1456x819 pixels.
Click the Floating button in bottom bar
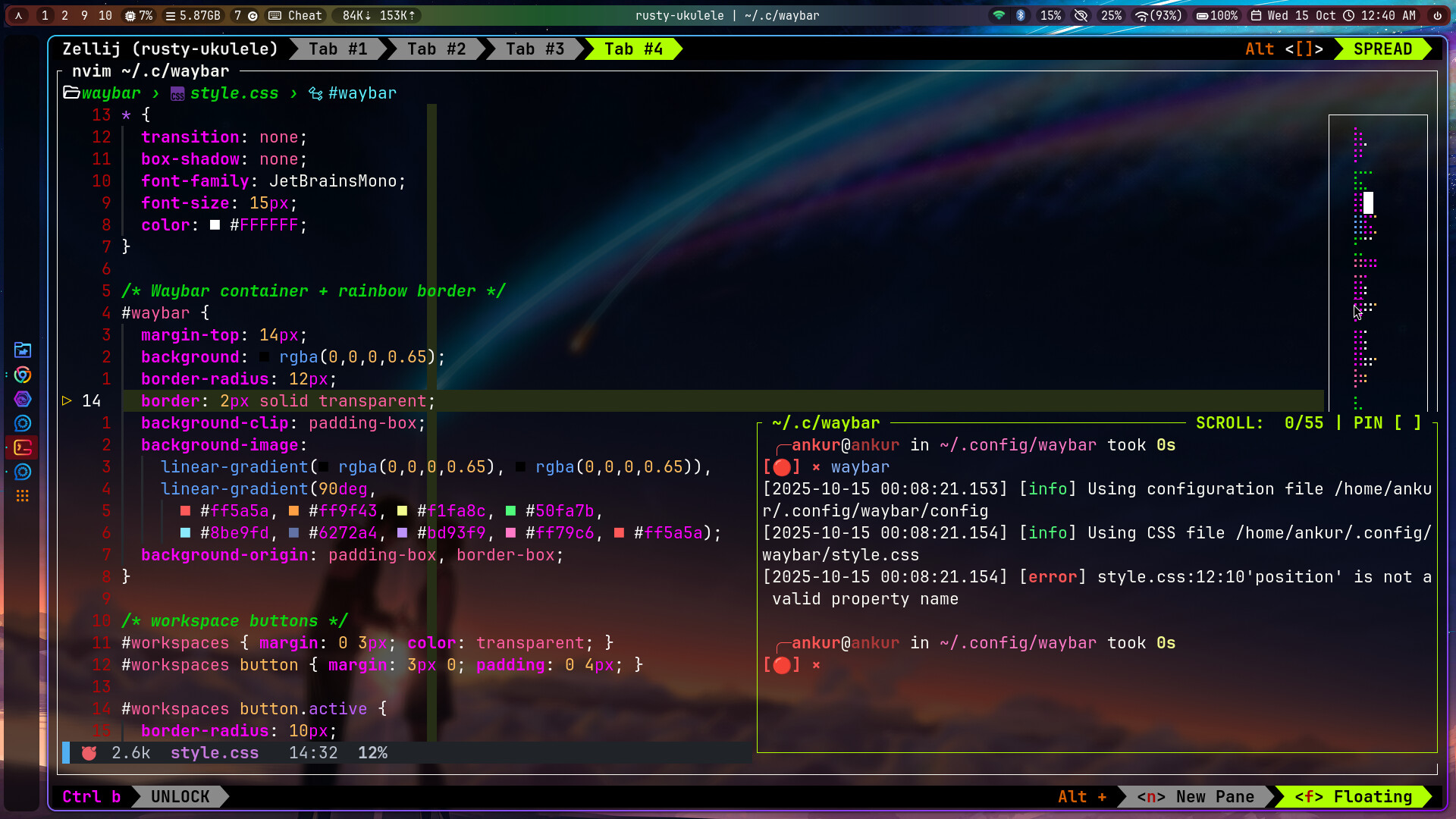(1353, 796)
